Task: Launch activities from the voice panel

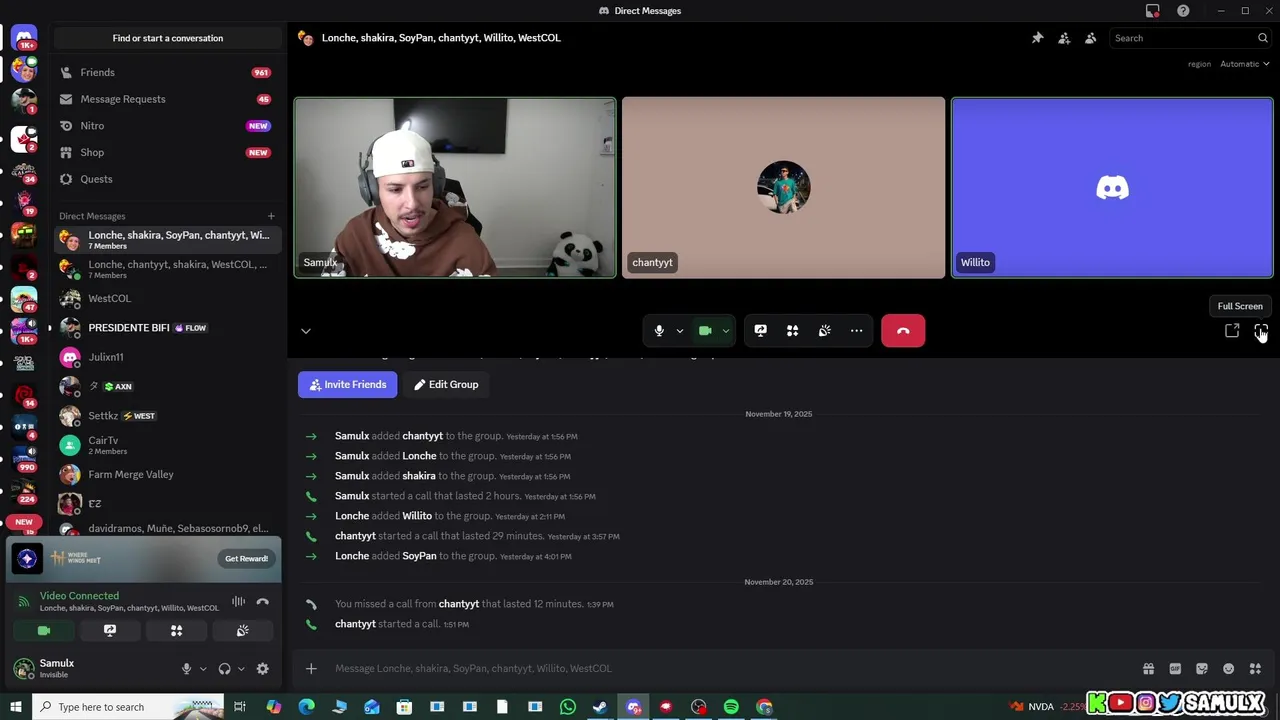Action: (176, 631)
